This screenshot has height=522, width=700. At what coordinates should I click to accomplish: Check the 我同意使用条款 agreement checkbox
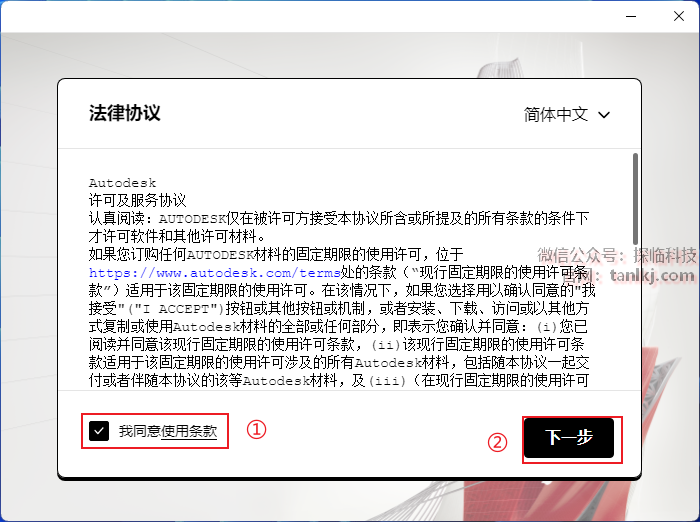click(99, 431)
